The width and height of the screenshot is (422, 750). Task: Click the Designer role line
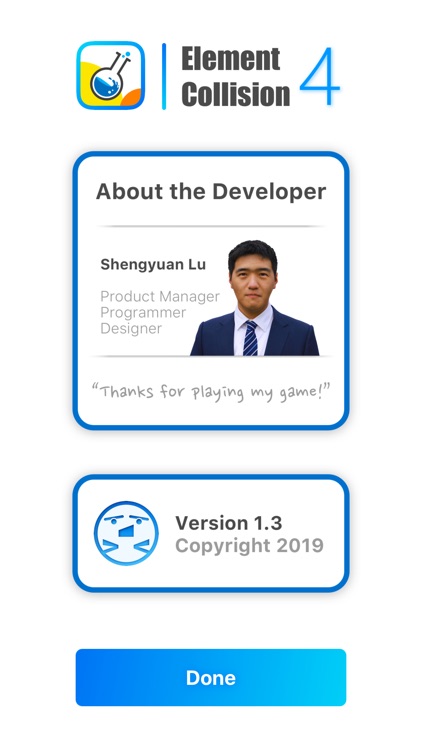pyautogui.click(x=131, y=328)
